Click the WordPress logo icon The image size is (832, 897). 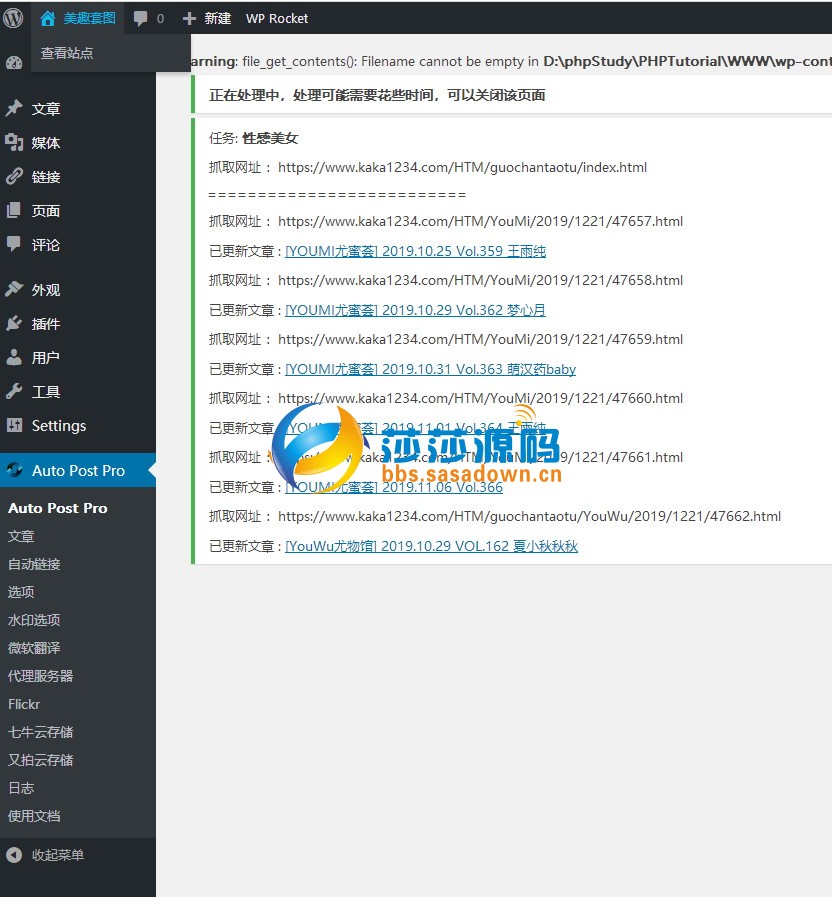point(13,18)
